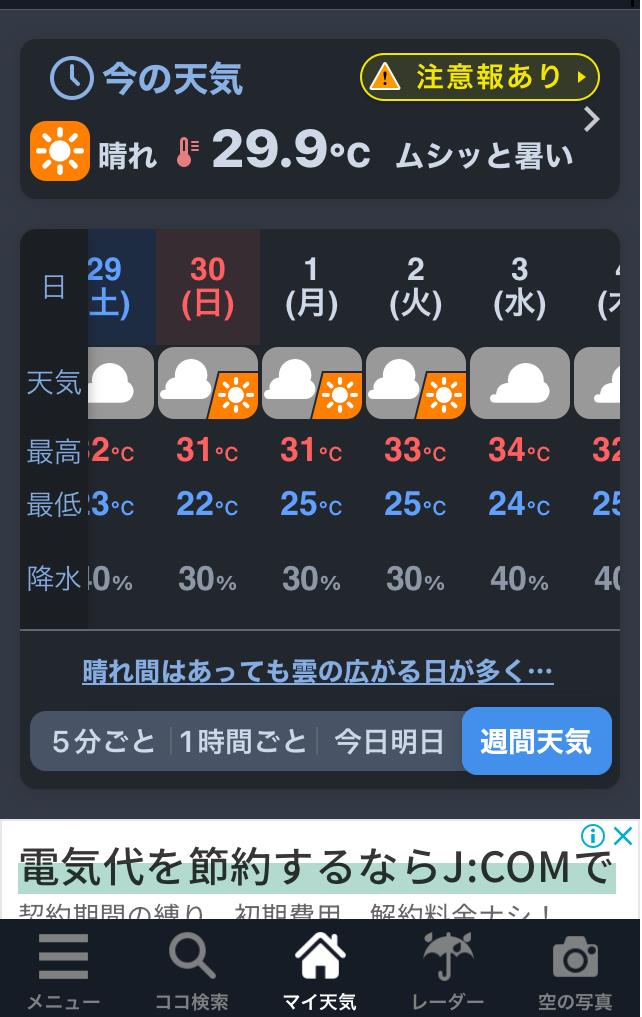Viewport: 642px width, 1017px height.
Task: Tap the thermometer icon next to 29.9°C
Action: (187, 152)
